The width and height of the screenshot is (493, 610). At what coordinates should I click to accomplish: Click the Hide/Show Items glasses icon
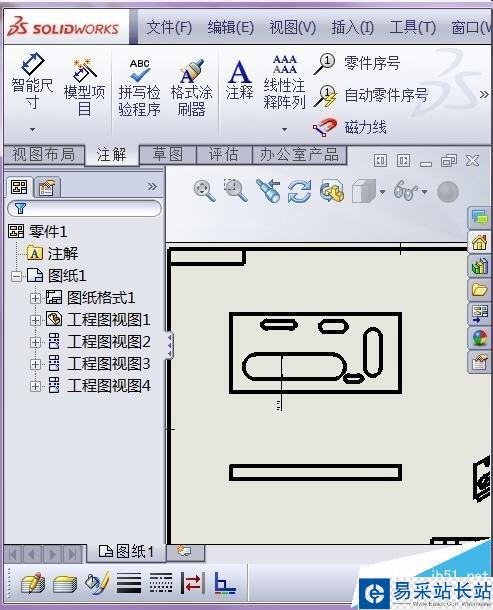[405, 191]
